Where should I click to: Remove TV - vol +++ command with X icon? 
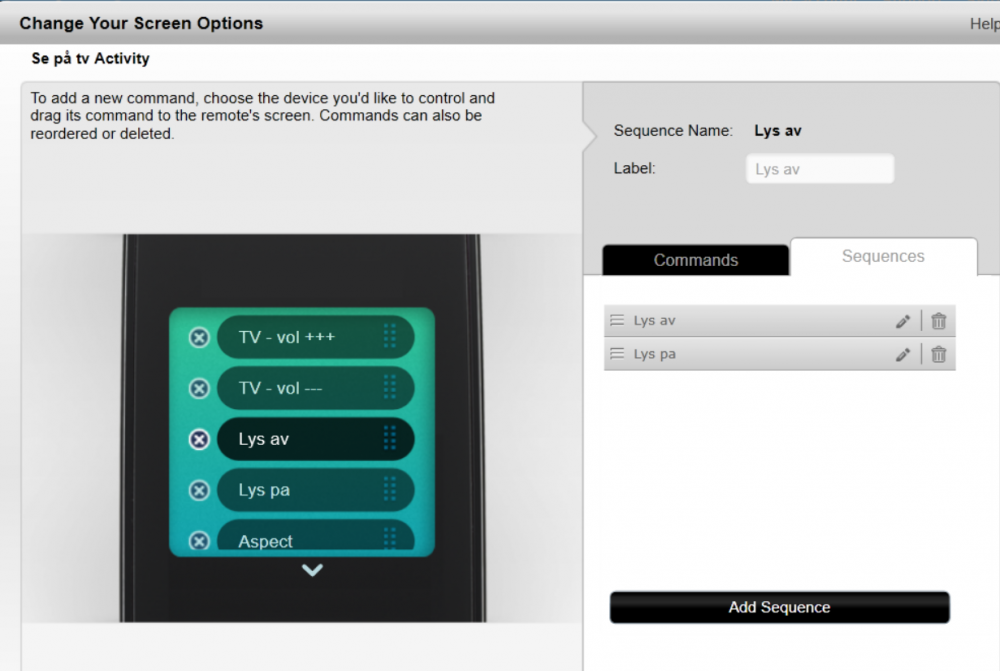199,338
